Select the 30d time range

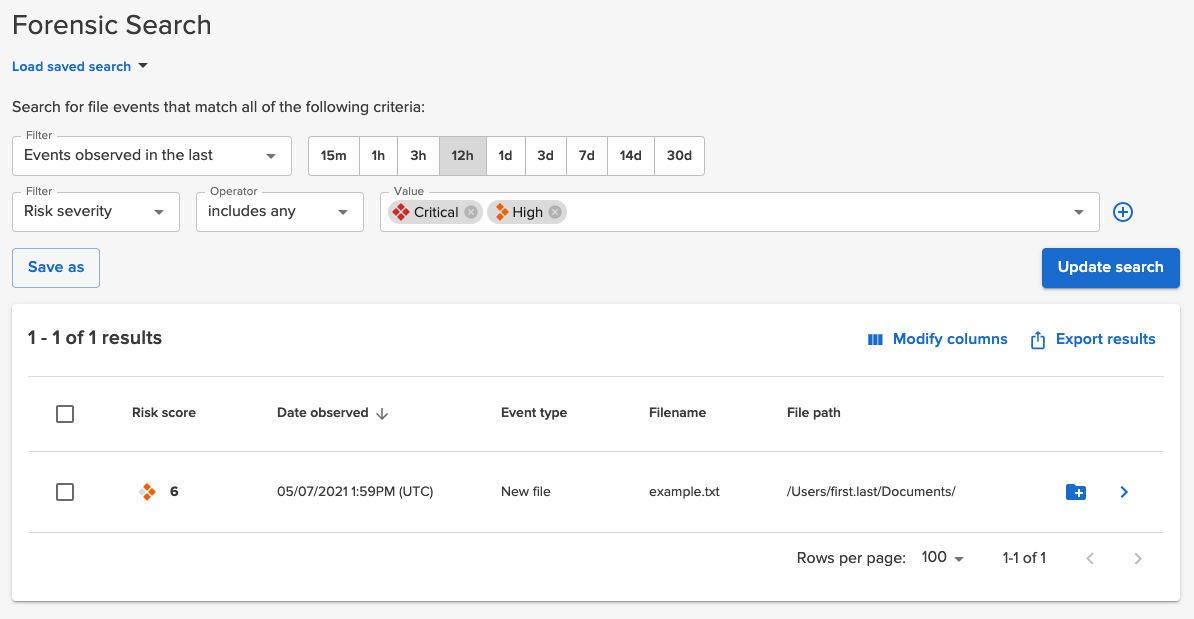click(678, 155)
